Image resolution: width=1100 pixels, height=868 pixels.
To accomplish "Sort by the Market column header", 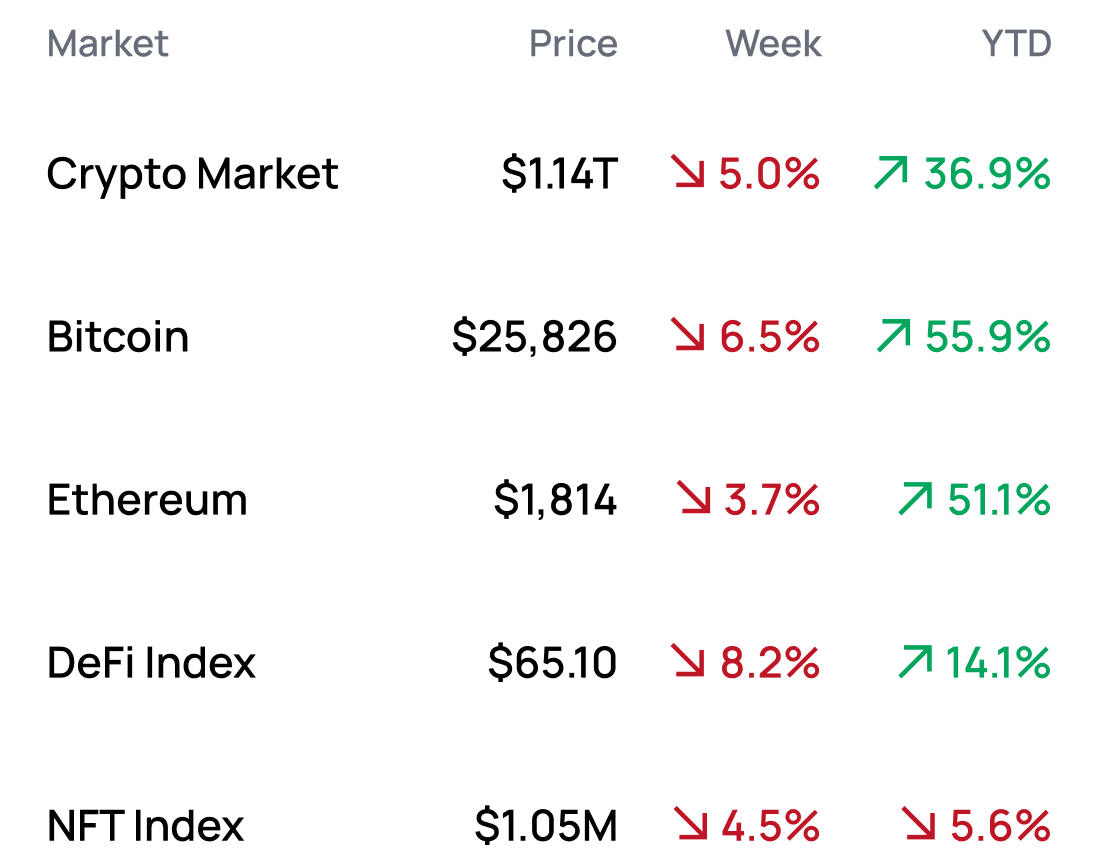I will click(108, 44).
